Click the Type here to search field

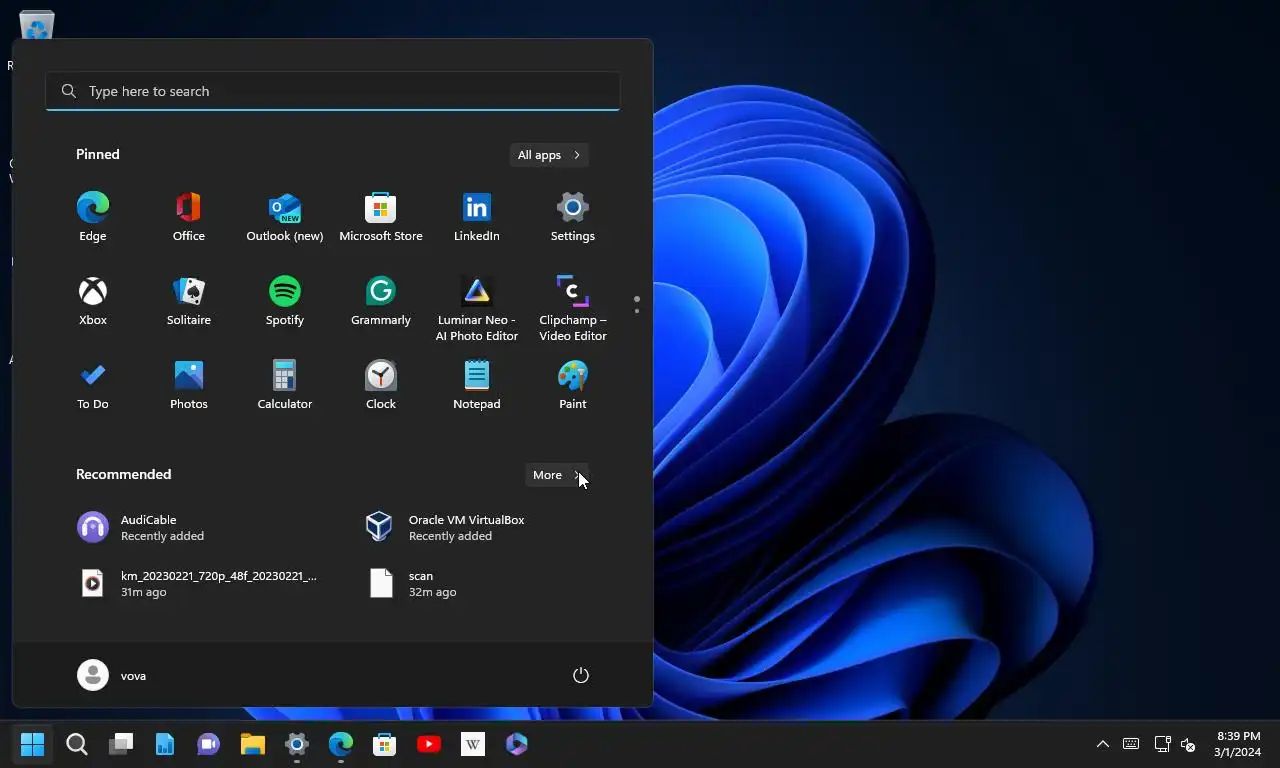point(333,91)
